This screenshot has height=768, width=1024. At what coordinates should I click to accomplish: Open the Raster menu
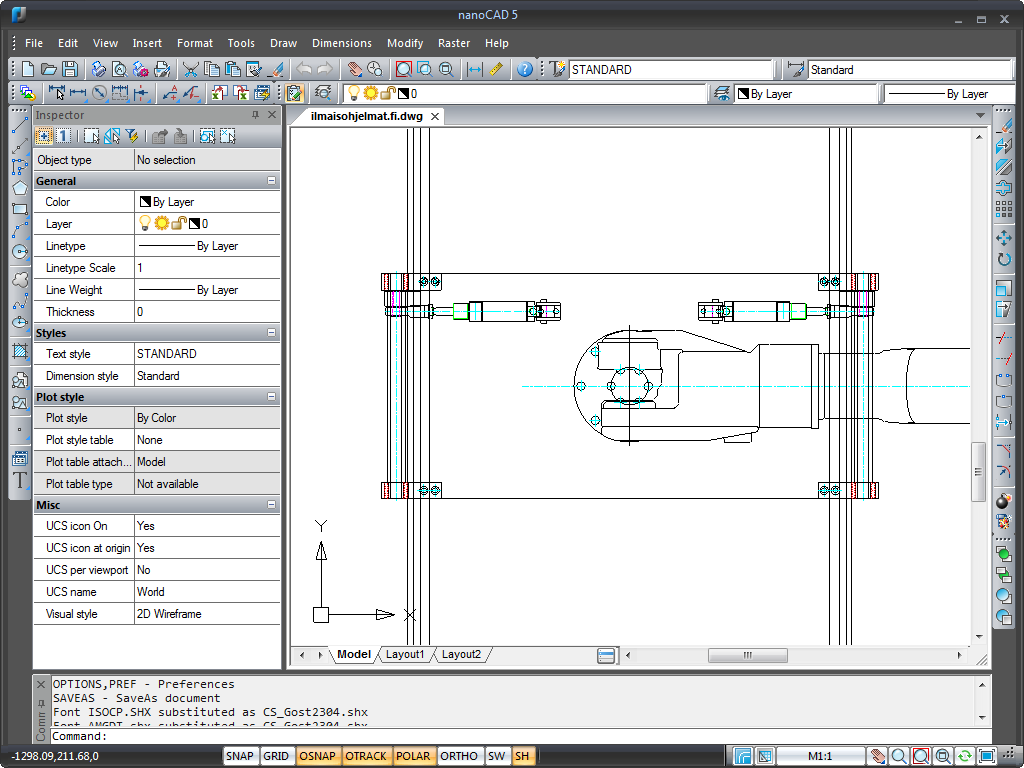click(x=454, y=43)
